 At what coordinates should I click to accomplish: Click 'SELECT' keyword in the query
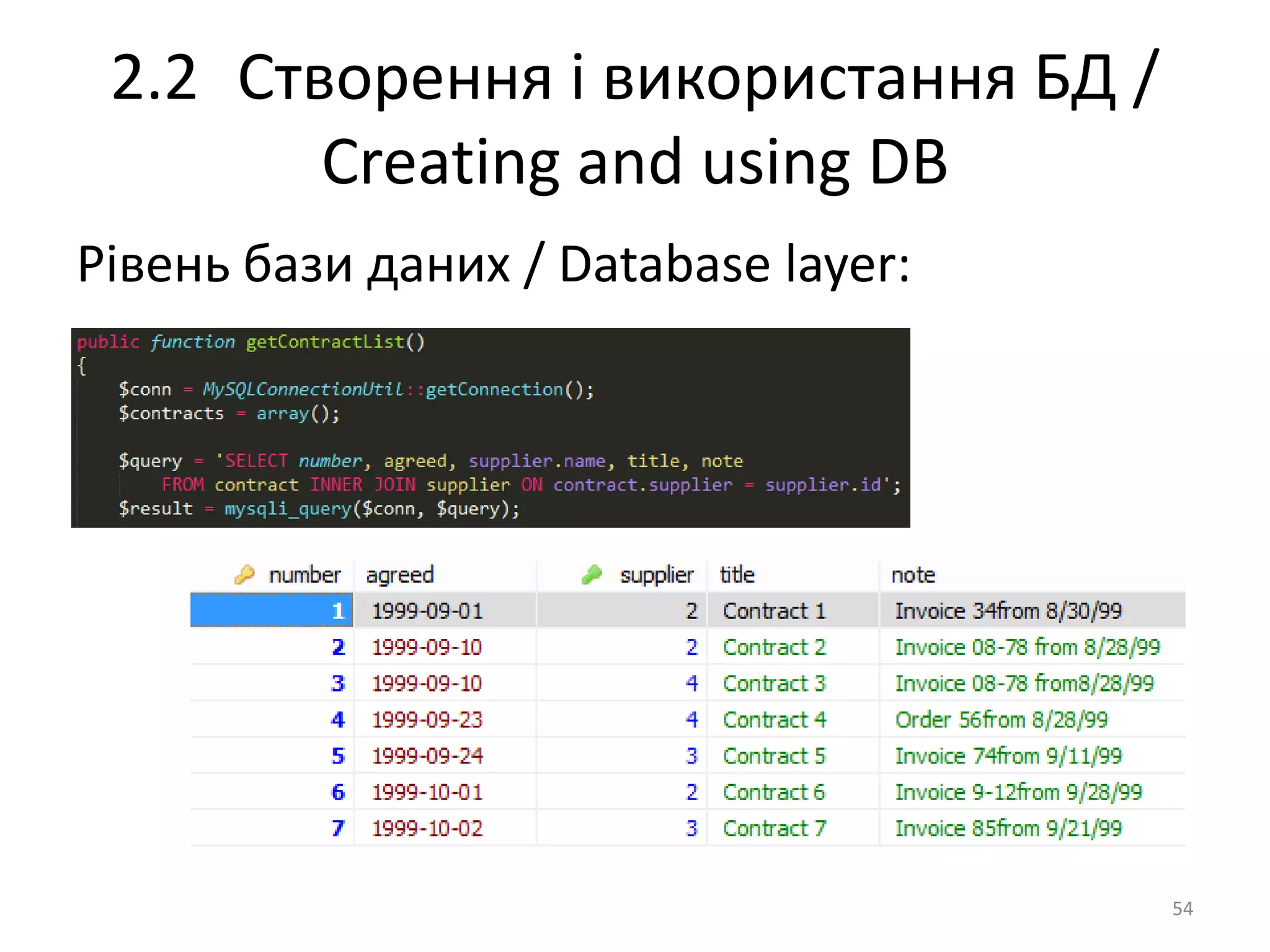tap(256, 461)
